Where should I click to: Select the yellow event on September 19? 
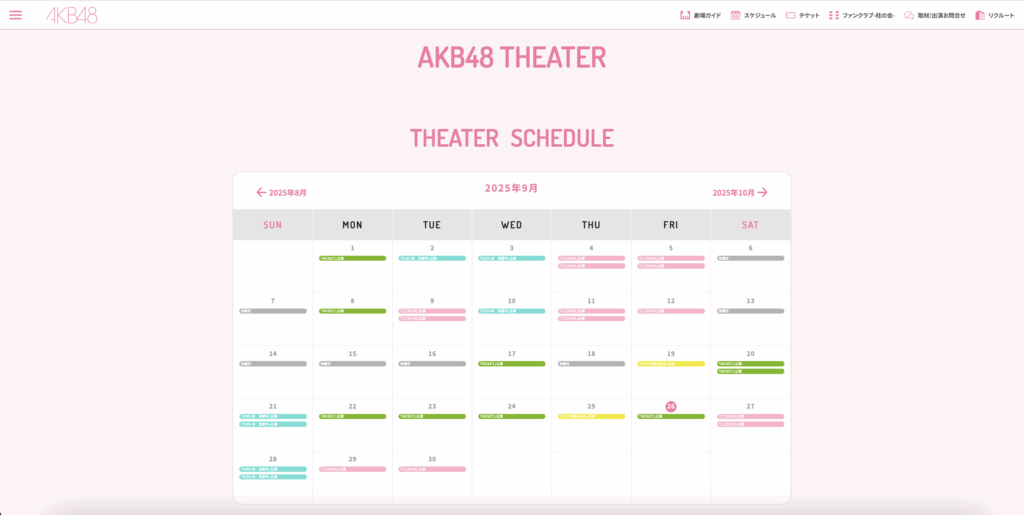coord(671,364)
